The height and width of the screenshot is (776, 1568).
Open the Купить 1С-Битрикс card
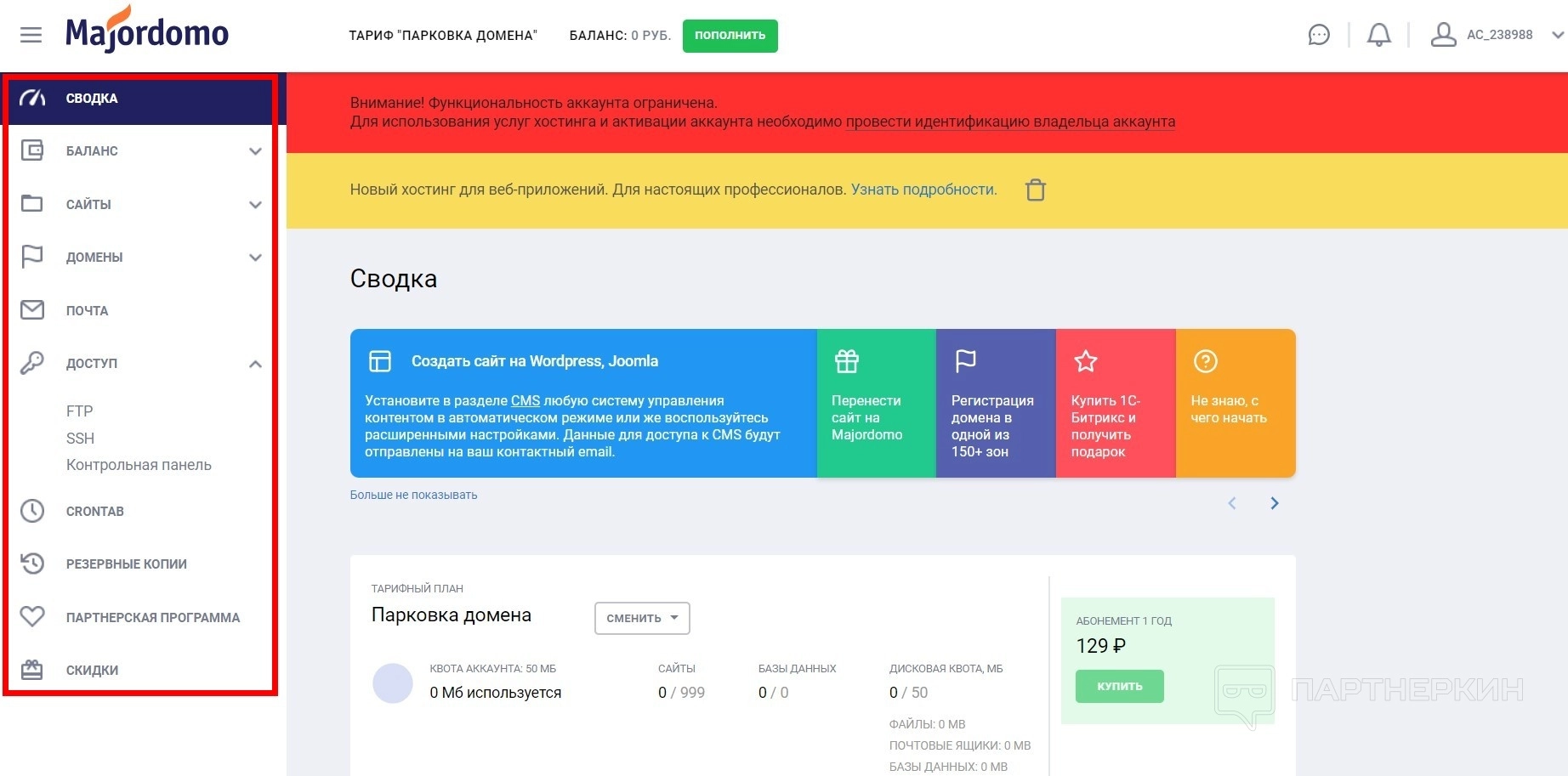1116,403
